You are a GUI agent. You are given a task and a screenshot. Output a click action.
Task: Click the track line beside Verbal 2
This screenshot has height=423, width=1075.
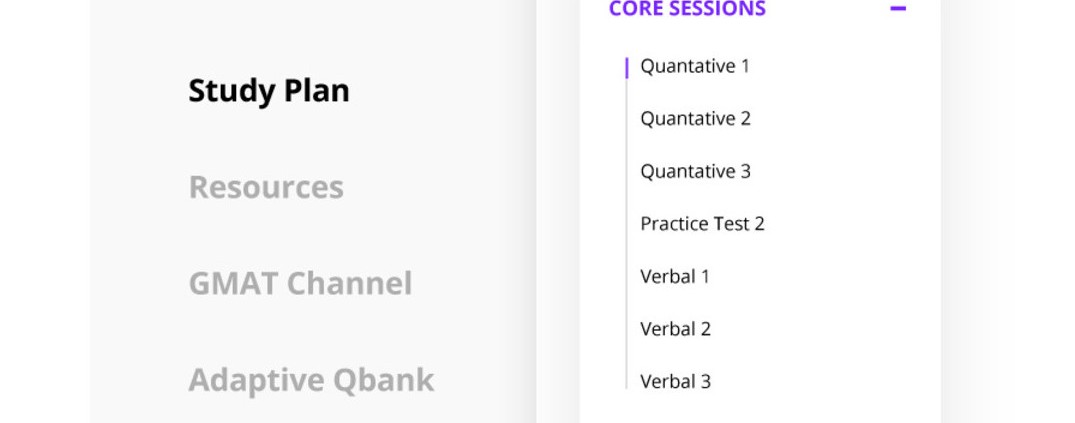627,329
